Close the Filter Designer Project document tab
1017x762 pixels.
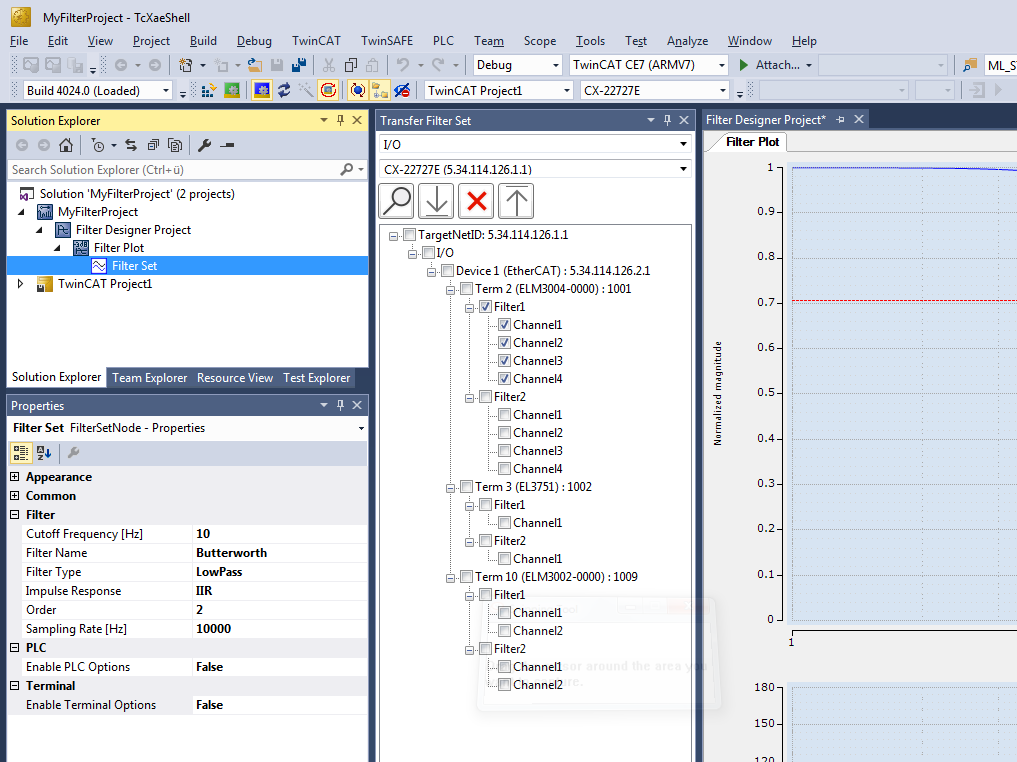(x=859, y=119)
